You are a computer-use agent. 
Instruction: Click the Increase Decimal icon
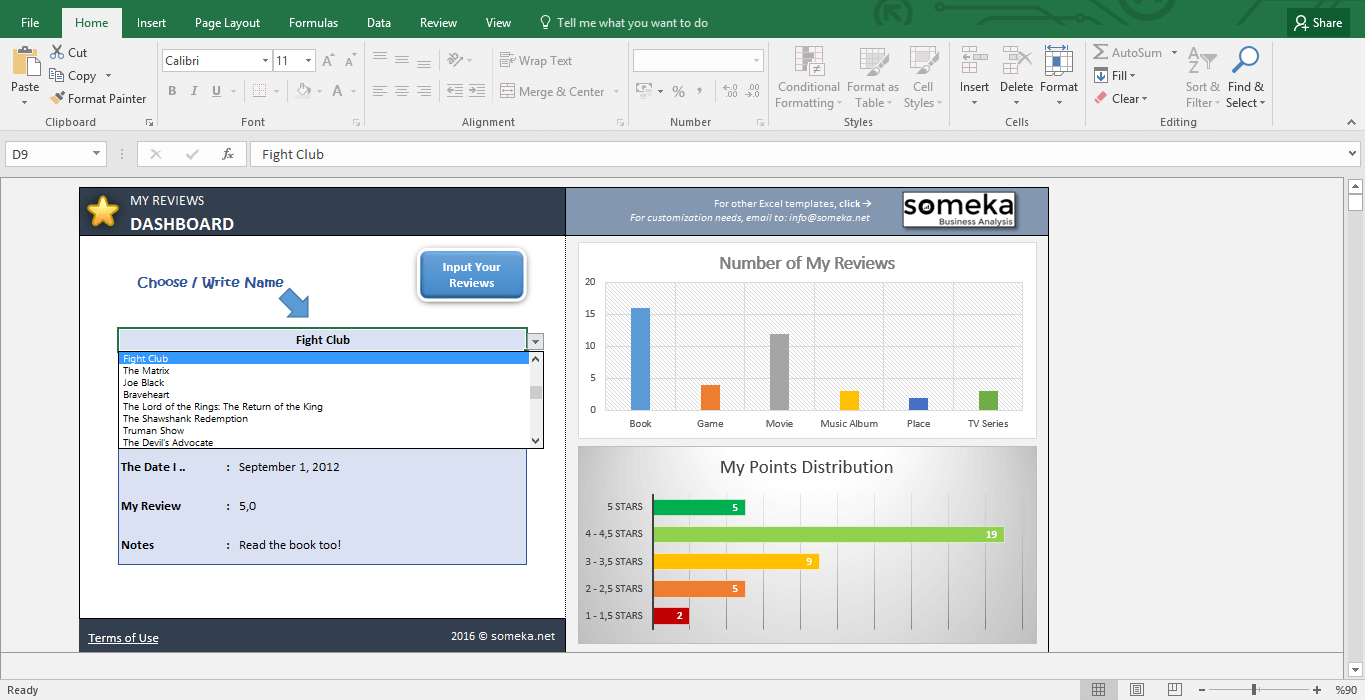click(729, 91)
